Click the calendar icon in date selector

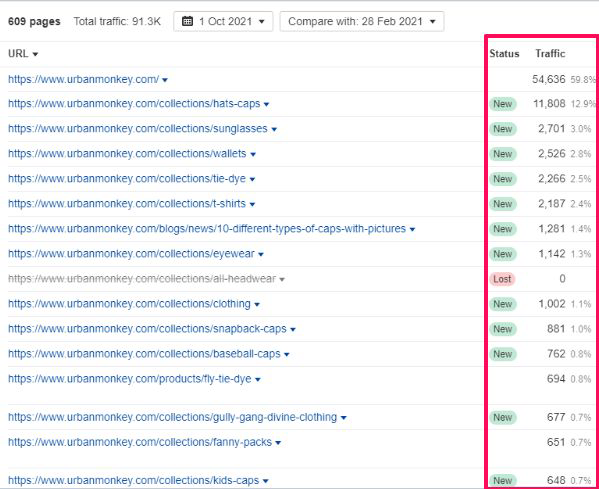point(187,21)
